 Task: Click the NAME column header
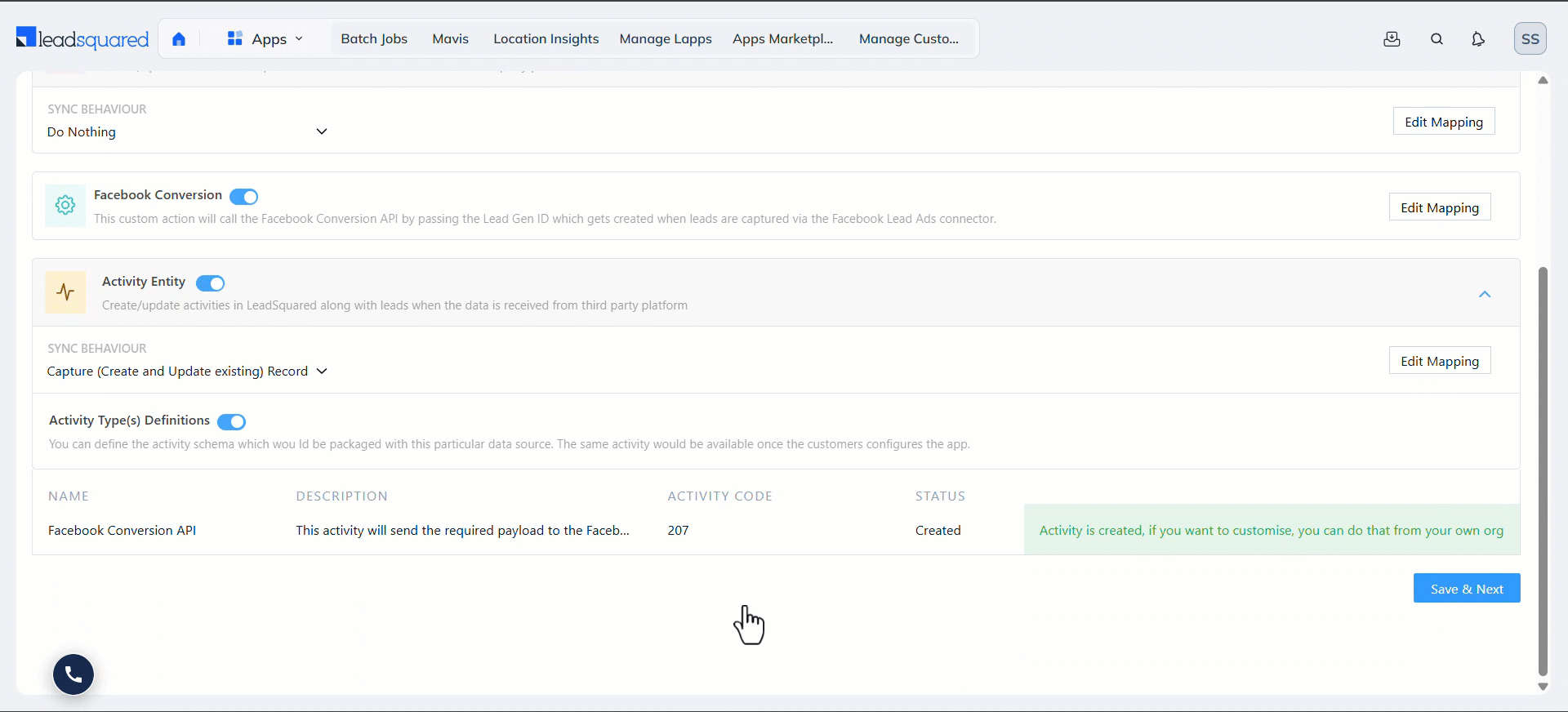tap(69, 496)
